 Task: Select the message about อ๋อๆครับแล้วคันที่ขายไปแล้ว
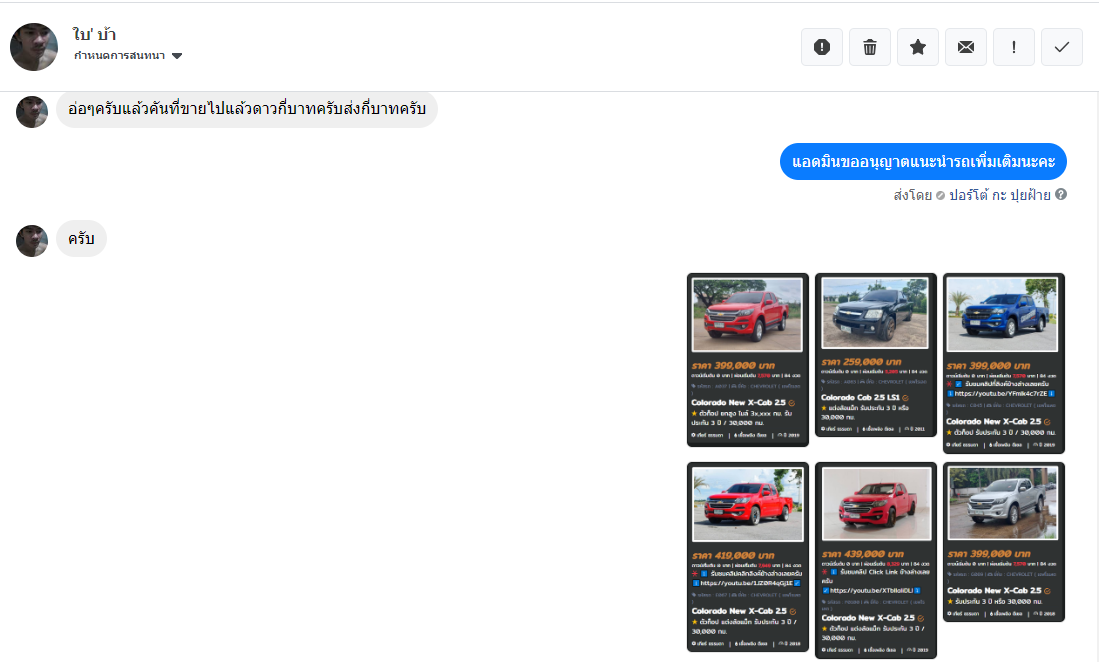click(x=247, y=109)
